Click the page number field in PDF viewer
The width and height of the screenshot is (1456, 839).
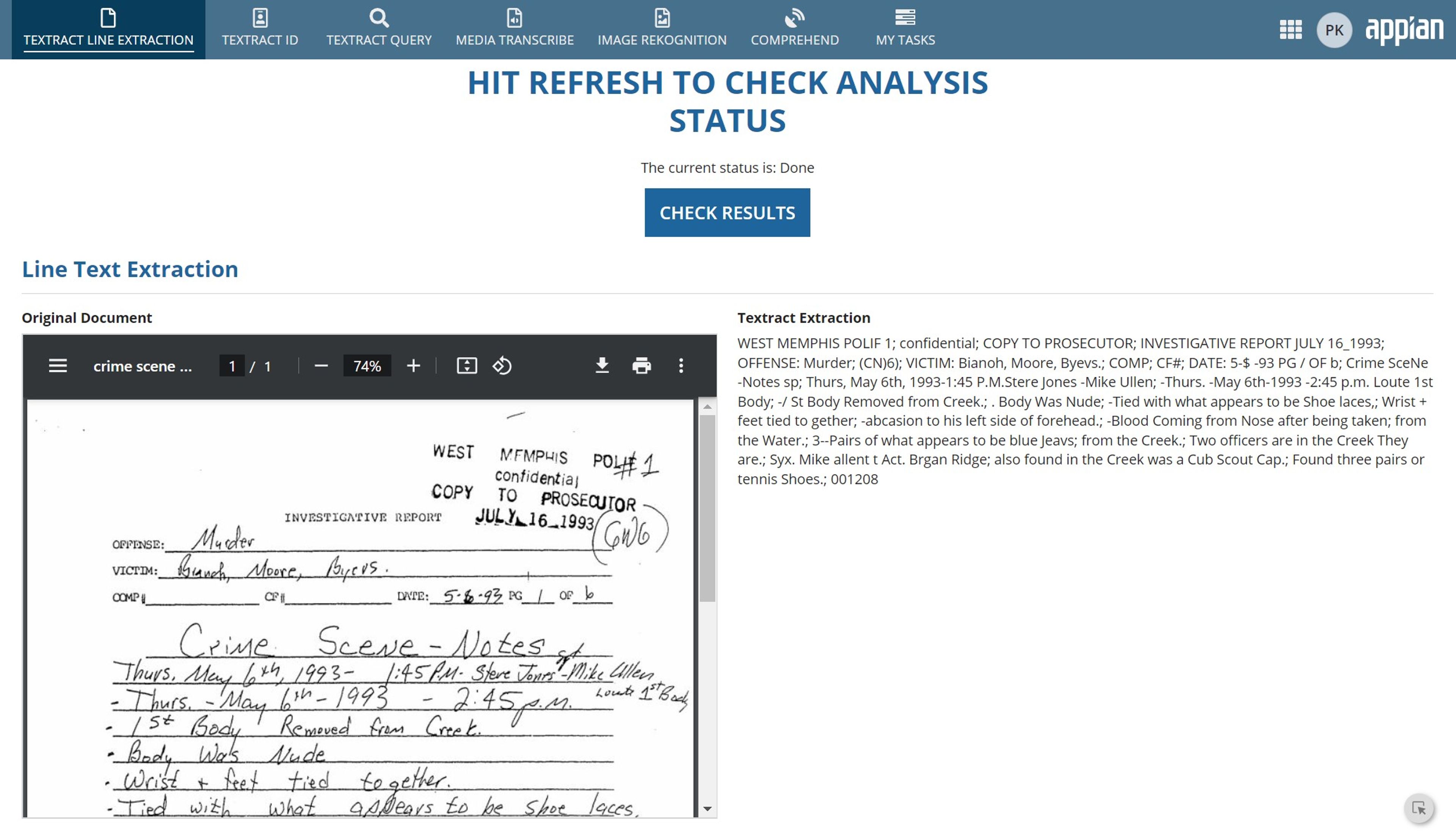232,366
